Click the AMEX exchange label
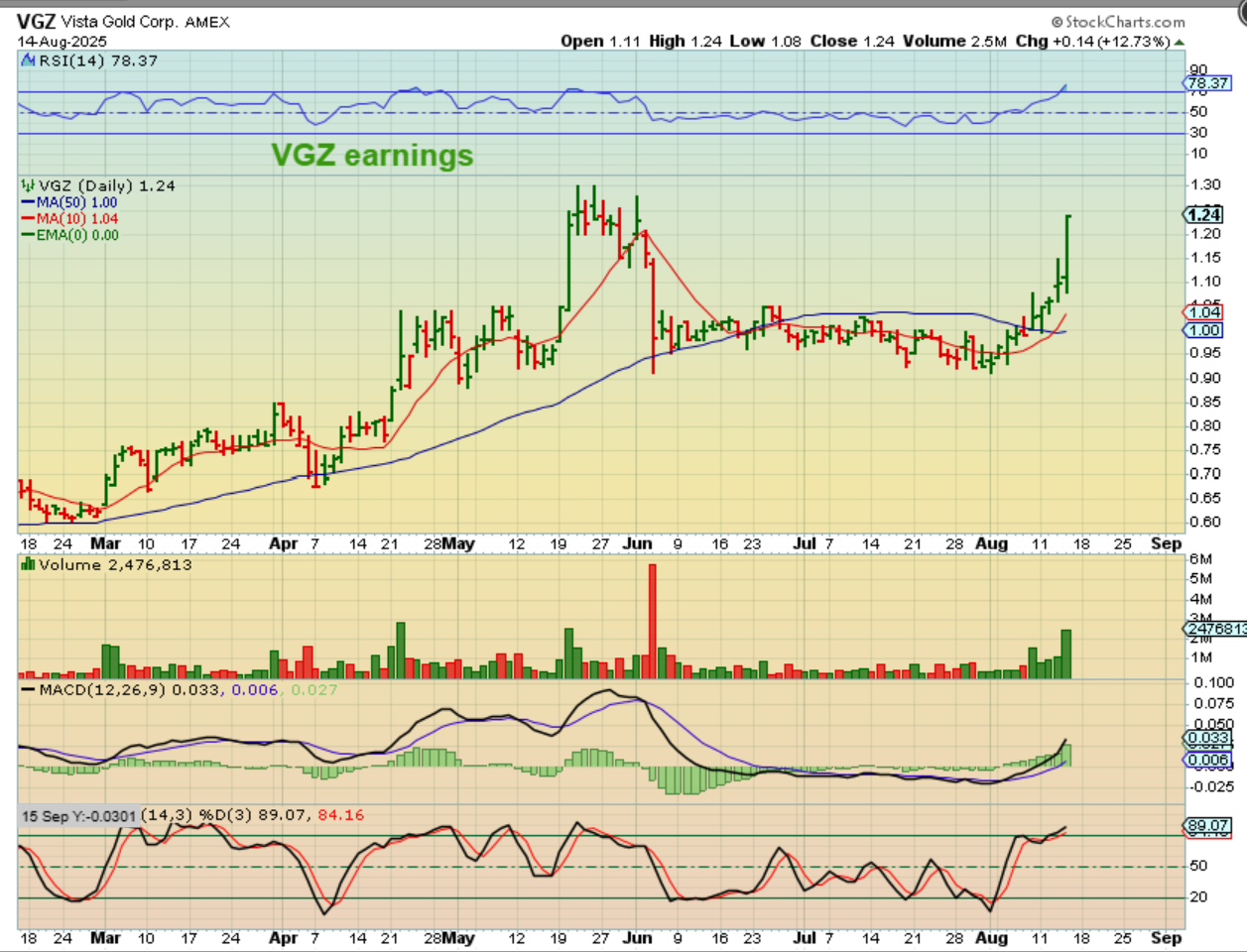 207,22
